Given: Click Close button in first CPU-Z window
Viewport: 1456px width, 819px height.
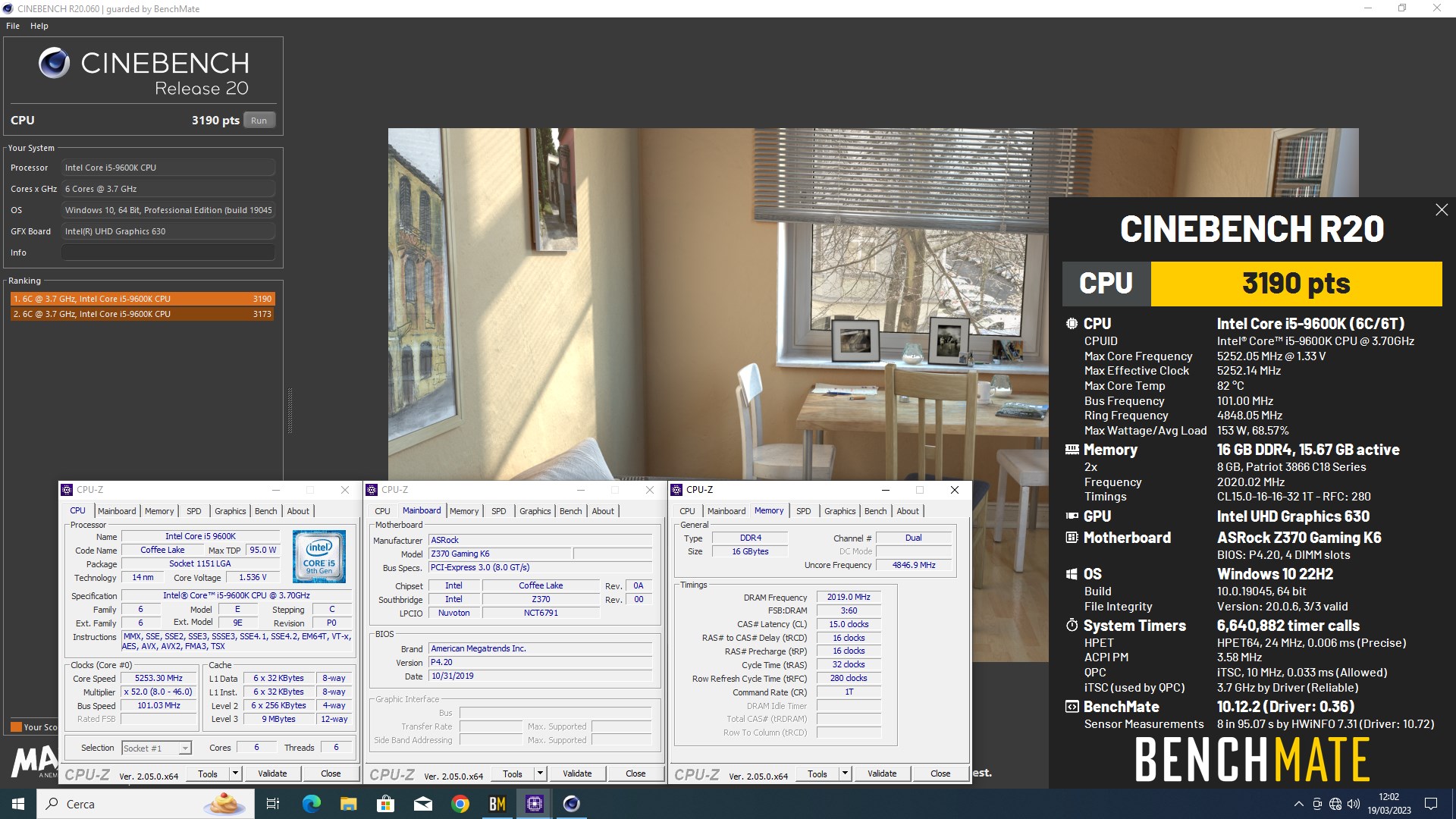Looking at the screenshot, I should point(331,773).
